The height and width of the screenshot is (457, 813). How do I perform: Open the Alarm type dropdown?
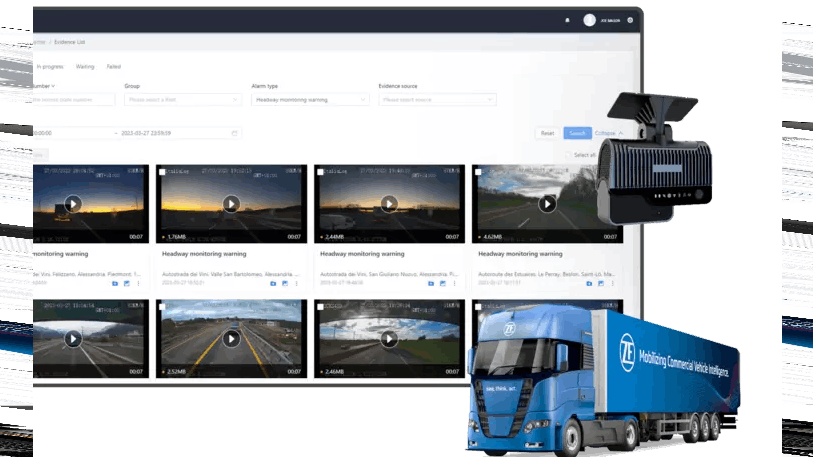[x=310, y=100]
